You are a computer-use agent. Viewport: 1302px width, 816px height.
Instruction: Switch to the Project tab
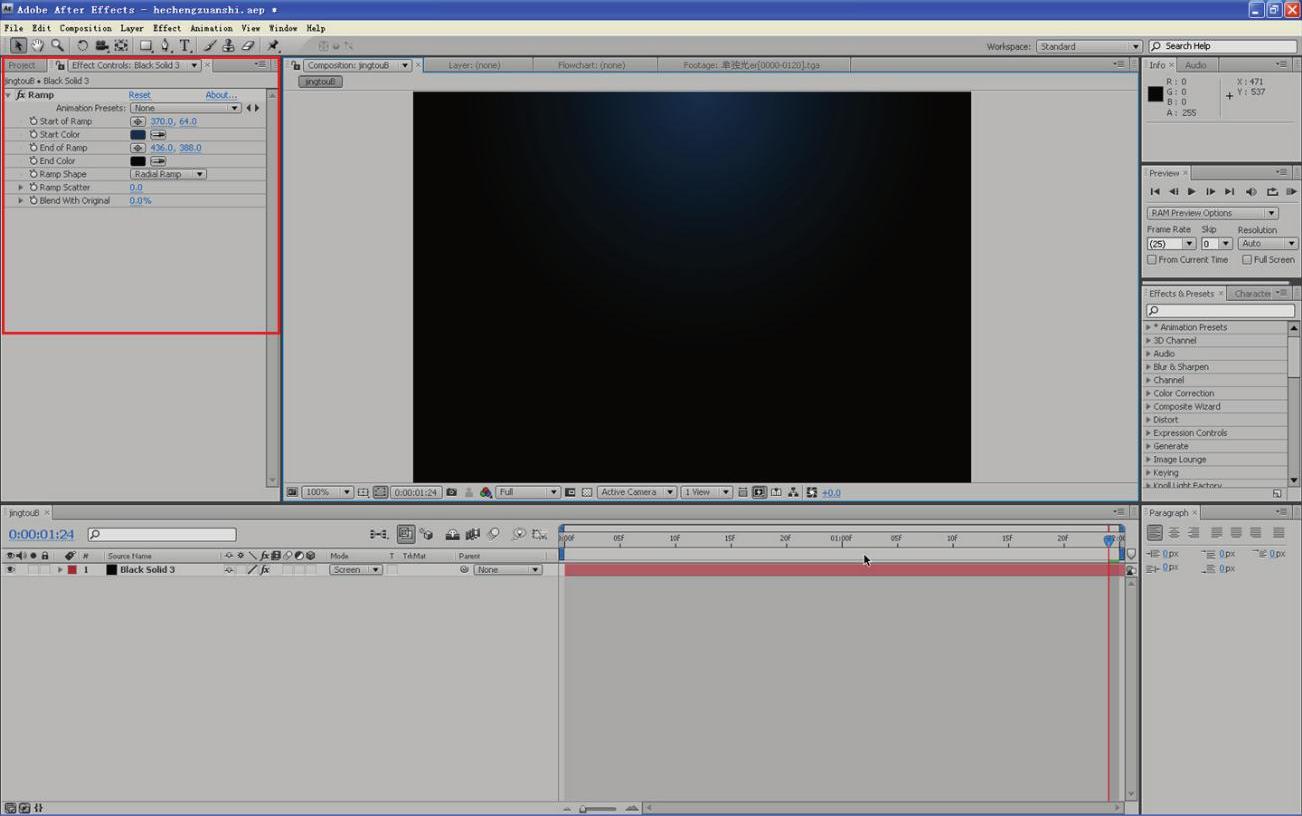point(22,65)
